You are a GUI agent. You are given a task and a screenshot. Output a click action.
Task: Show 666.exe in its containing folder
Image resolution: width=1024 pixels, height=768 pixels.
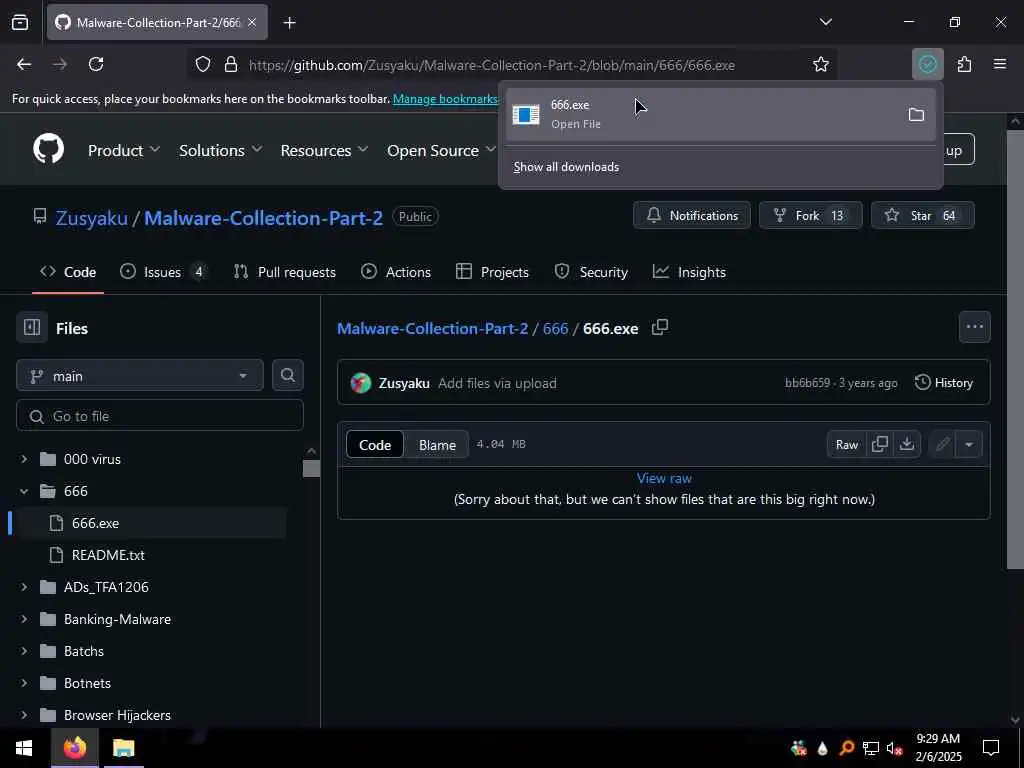[x=916, y=115]
